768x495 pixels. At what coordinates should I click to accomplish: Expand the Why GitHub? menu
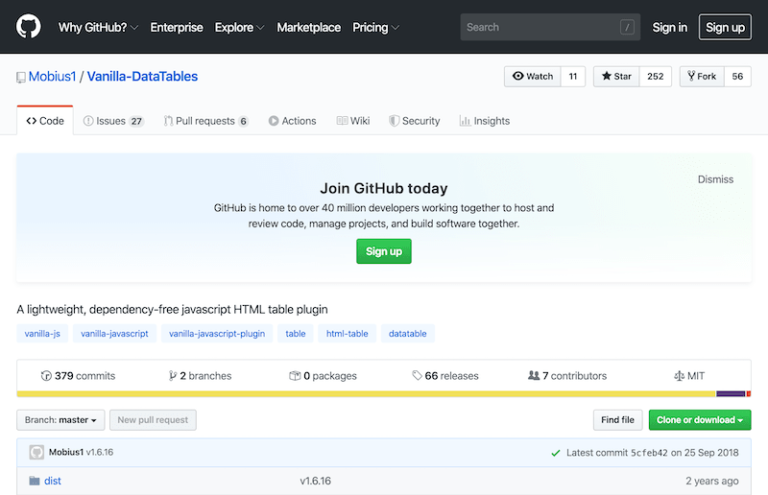pos(98,27)
